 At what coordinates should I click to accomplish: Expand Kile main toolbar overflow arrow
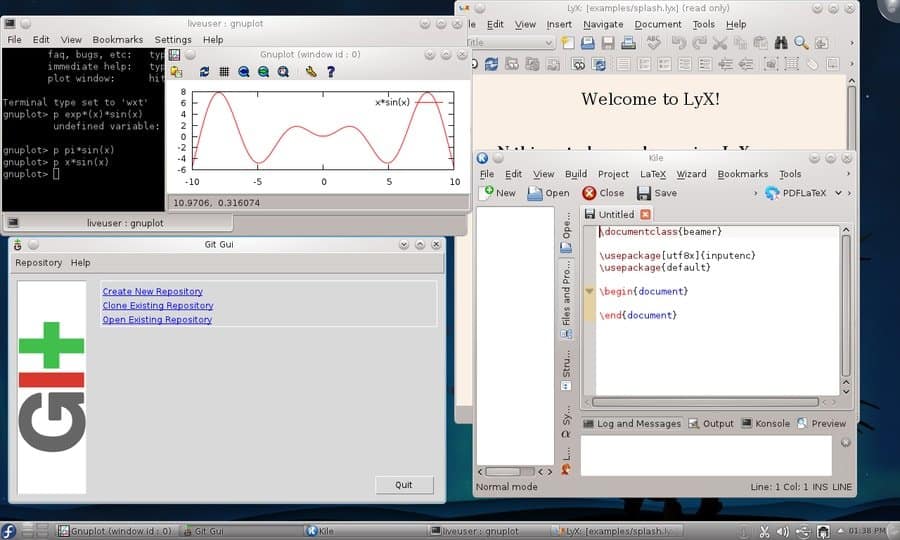[x=755, y=193]
